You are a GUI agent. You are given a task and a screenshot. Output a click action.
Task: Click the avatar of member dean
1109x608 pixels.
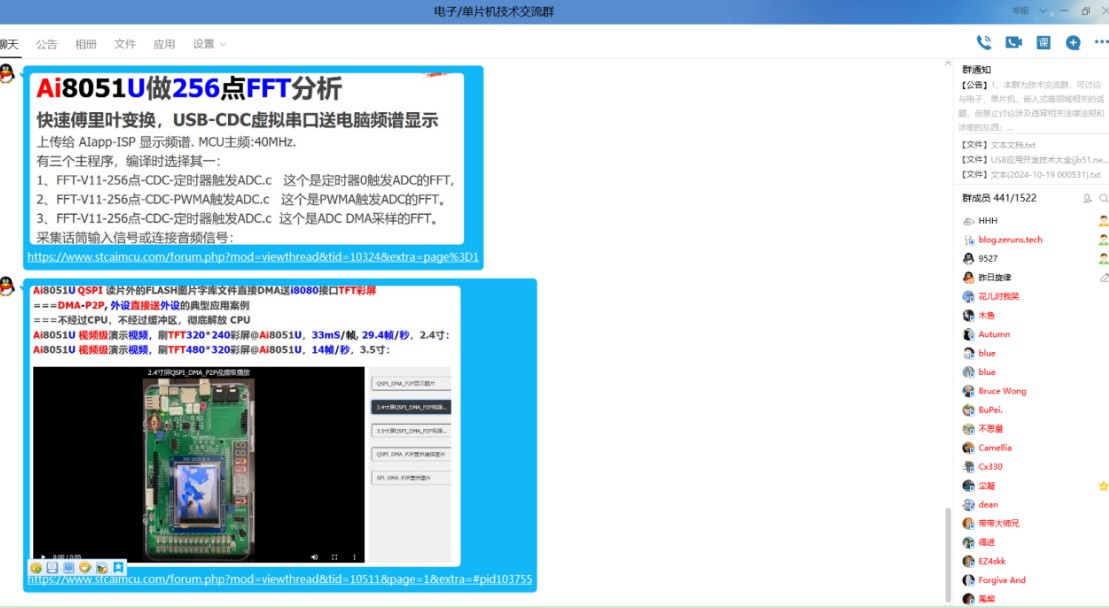click(968, 505)
